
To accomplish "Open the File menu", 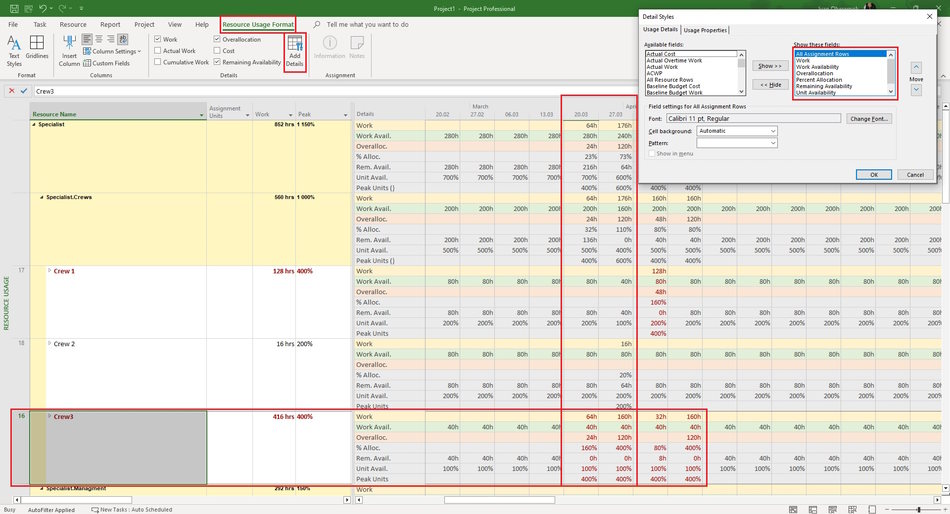I will coord(13,24).
